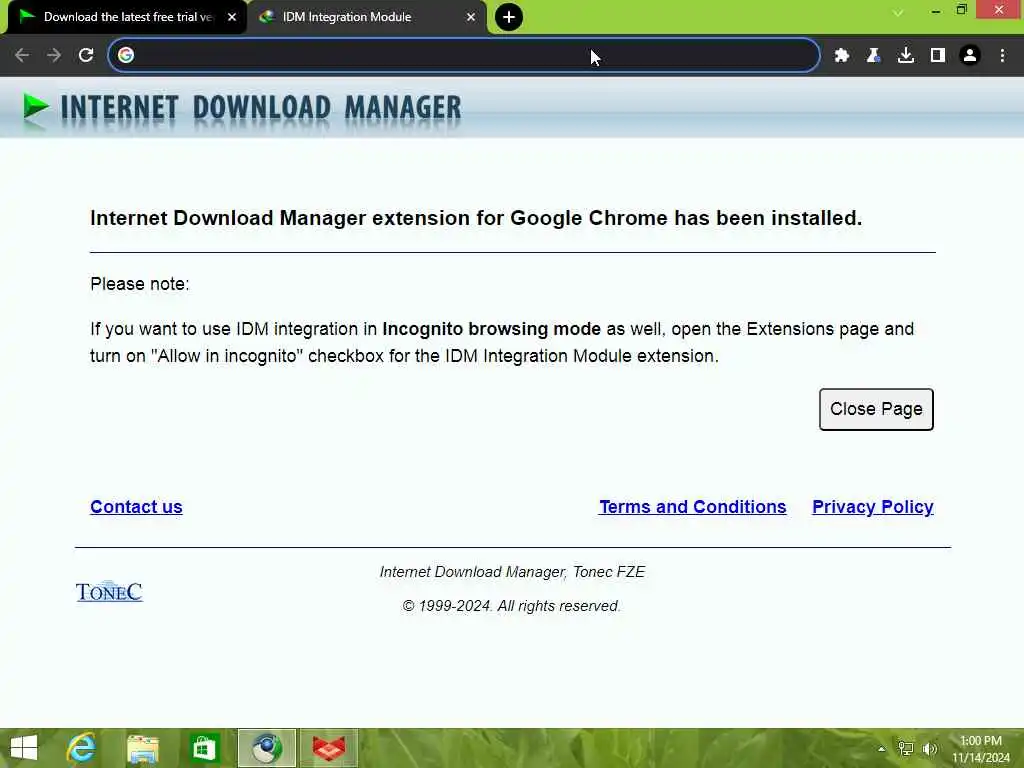
Task: Open the Terms and Conditions link
Action: pos(693,507)
